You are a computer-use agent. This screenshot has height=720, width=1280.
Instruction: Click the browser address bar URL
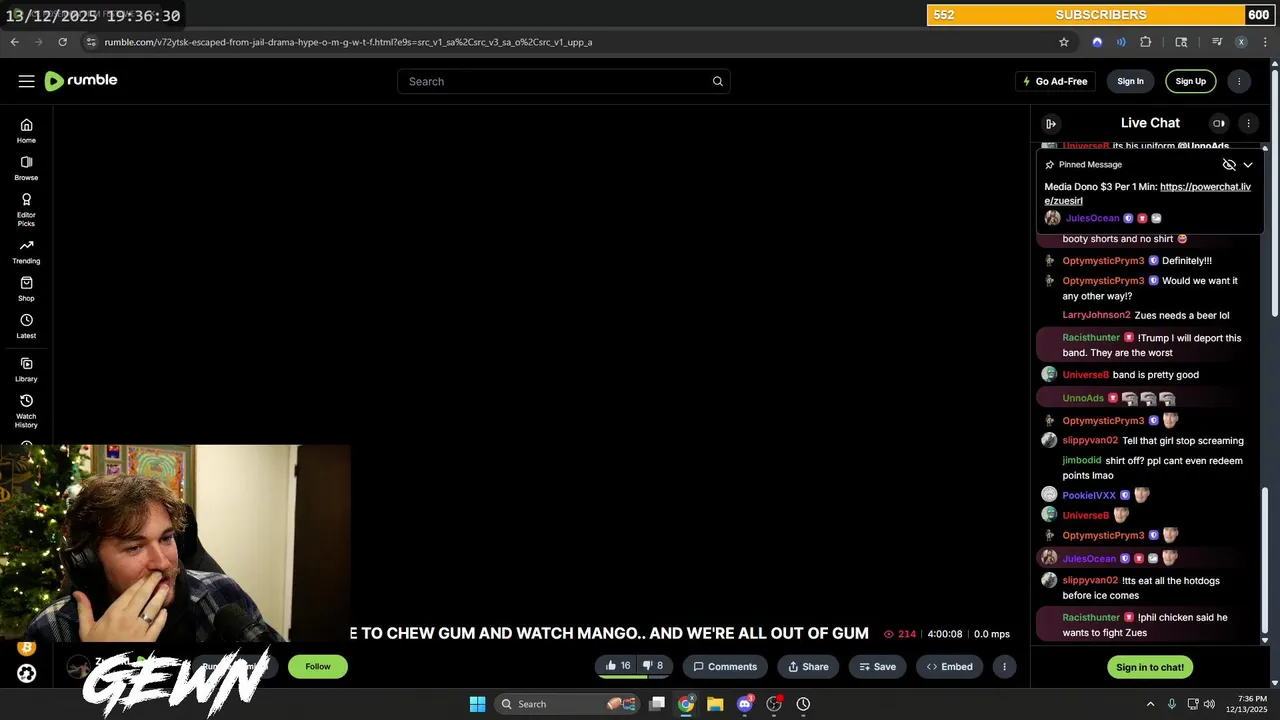tap(348, 42)
